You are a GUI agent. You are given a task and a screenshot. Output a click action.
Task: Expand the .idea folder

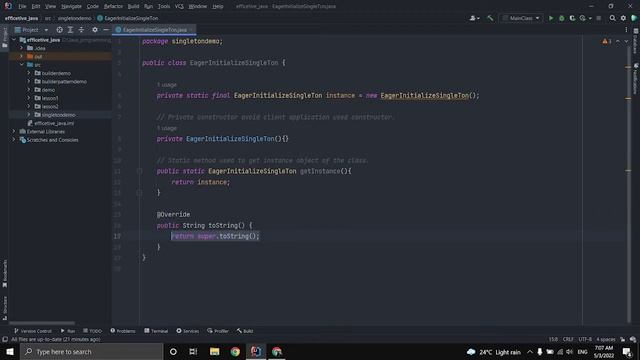point(22,48)
